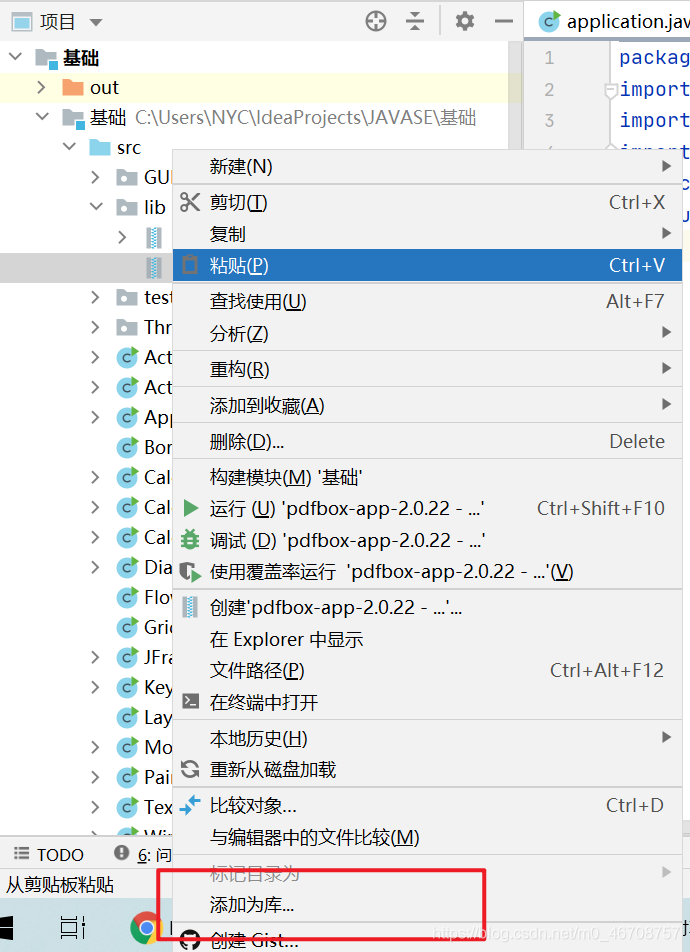Choose 新建(N) from context menu
690x952 pixels.
point(427,166)
